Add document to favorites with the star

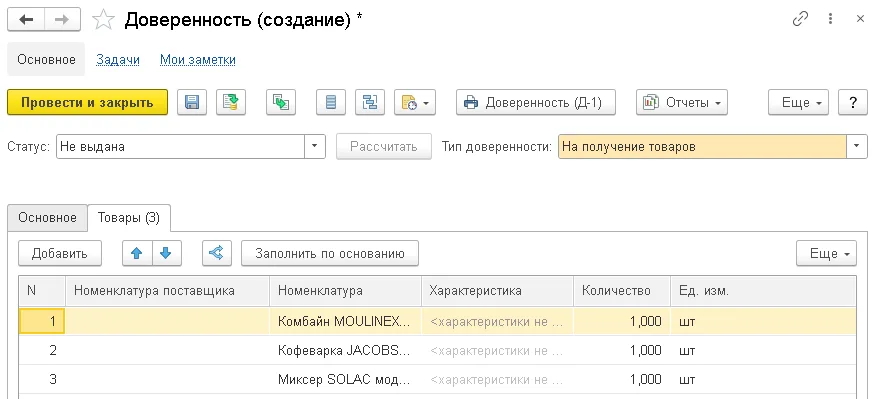(103, 20)
